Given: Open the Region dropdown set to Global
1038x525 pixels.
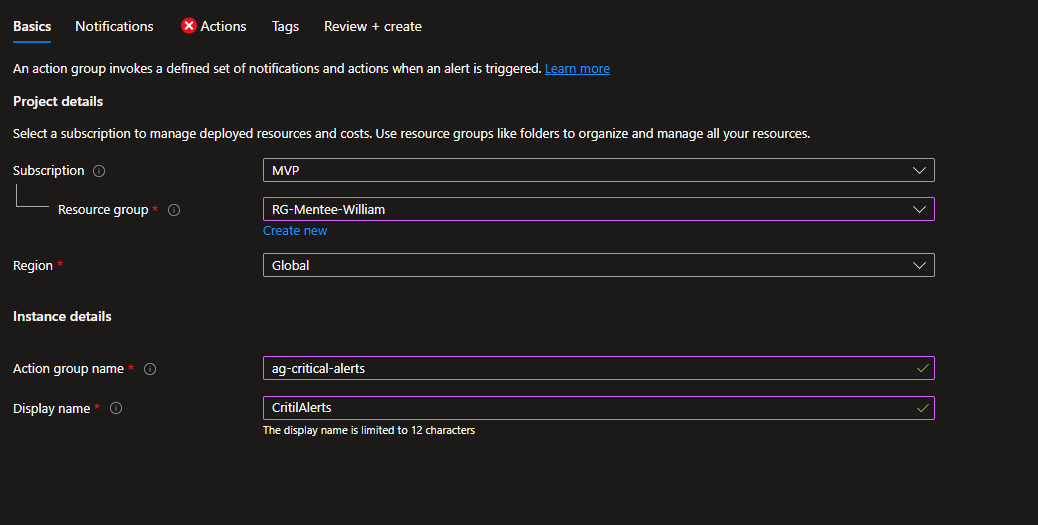Looking at the screenshot, I should (598, 265).
